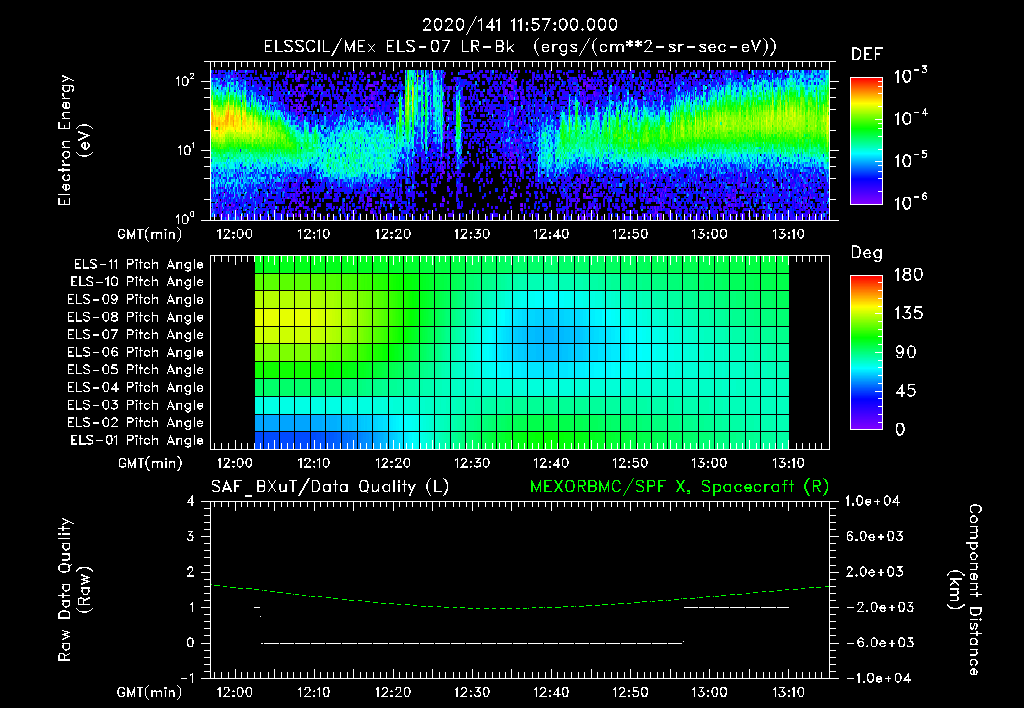Click the 180 value on Deg scale
Image resolution: width=1024 pixels, height=708 pixels.
(x=908, y=275)
